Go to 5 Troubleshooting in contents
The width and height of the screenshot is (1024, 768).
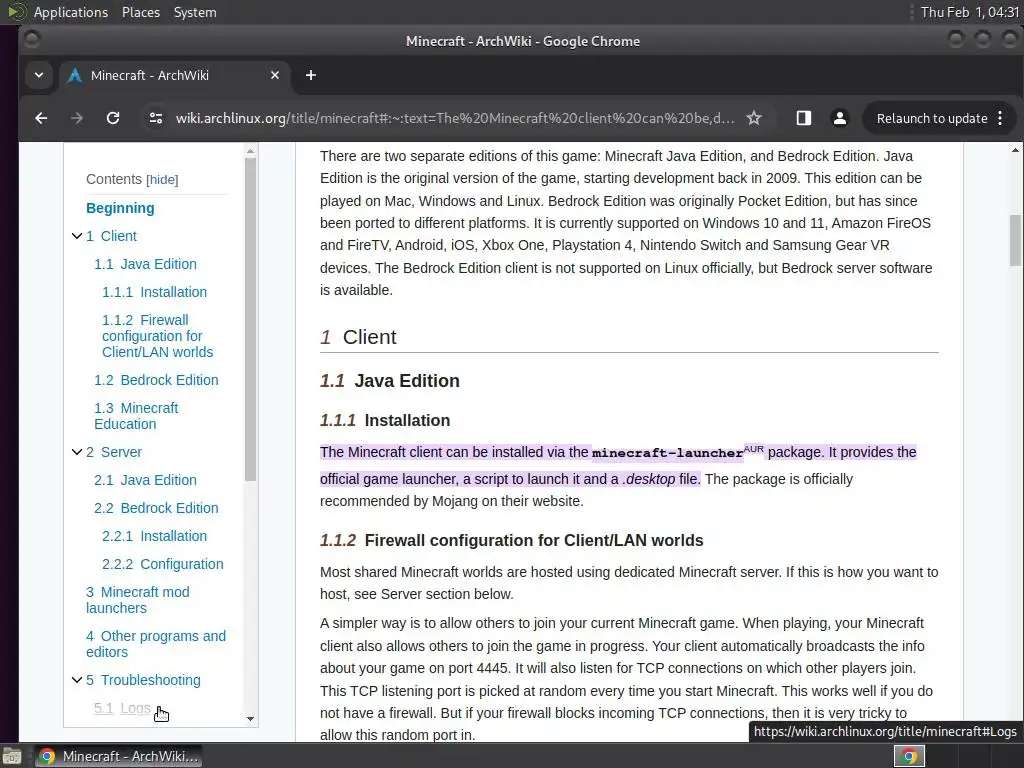point(143,680)
